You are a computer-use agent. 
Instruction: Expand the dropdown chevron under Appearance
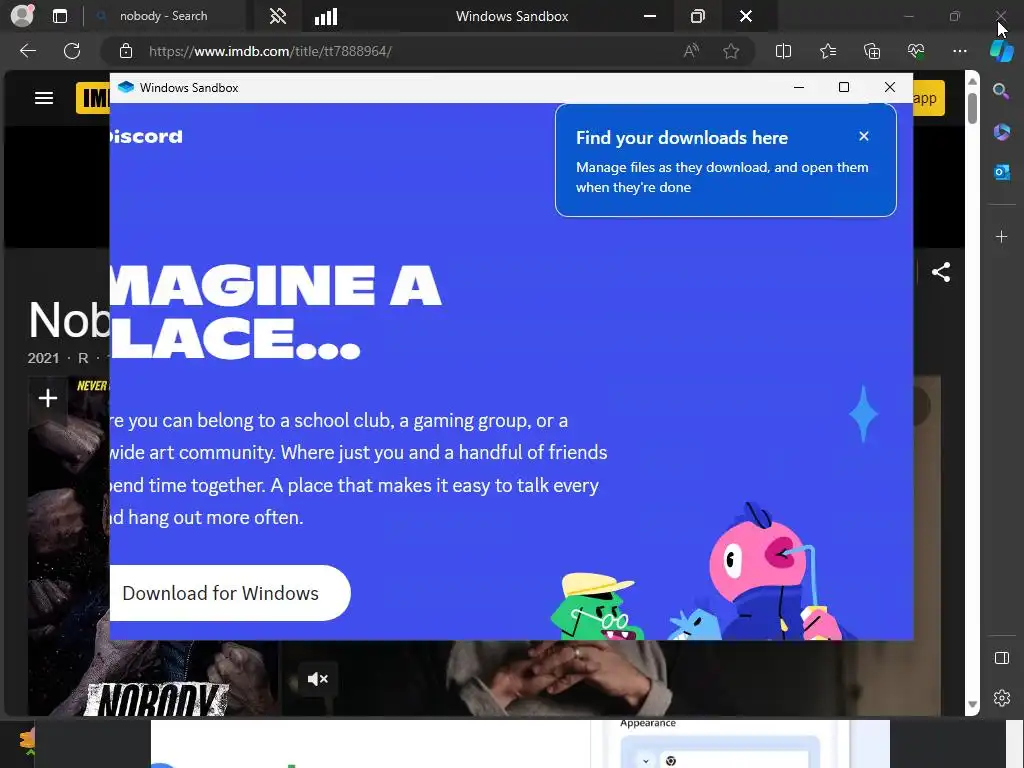646,761
